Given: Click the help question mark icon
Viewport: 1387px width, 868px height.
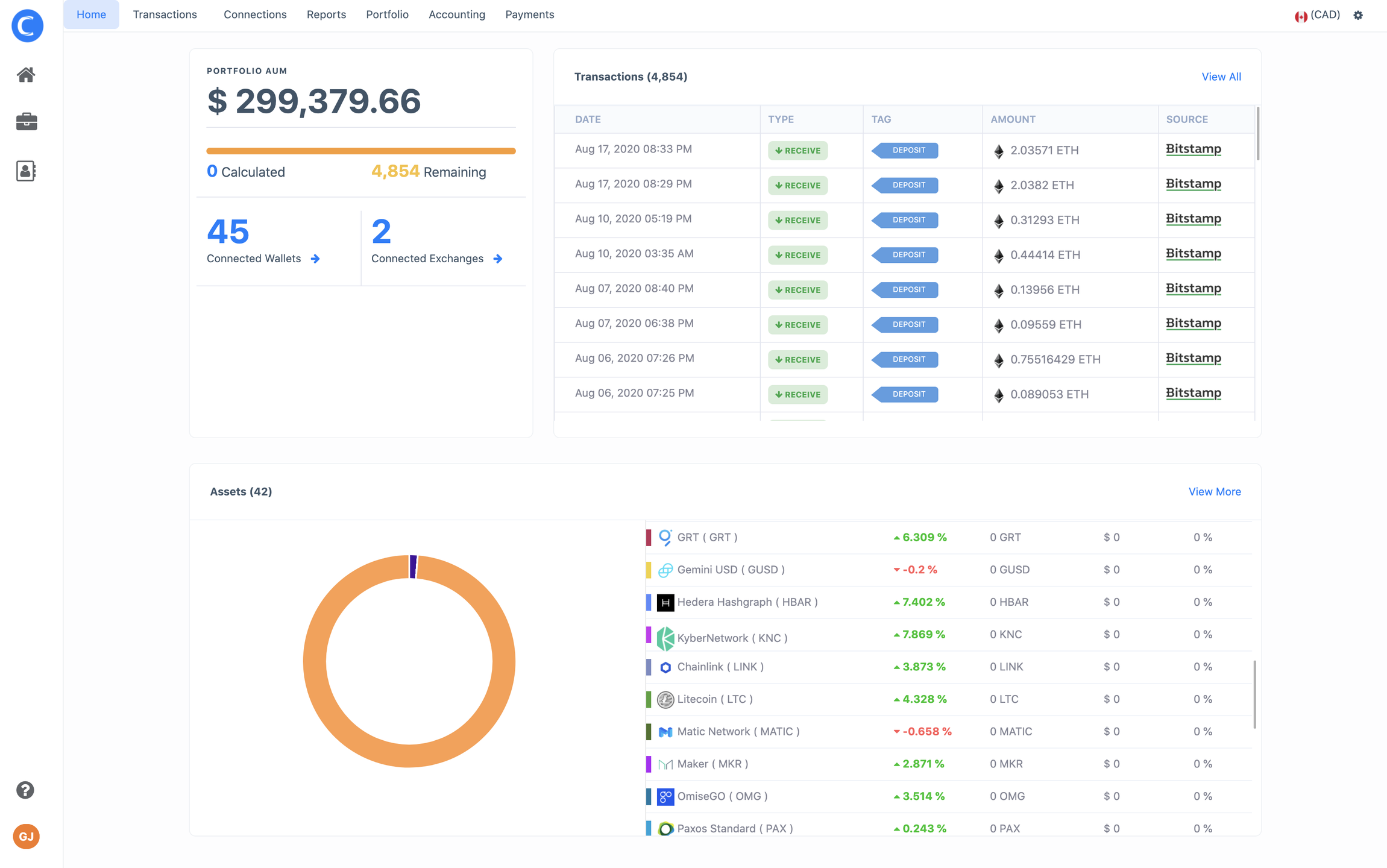Looking at the screenshot, I should point(25,790).
